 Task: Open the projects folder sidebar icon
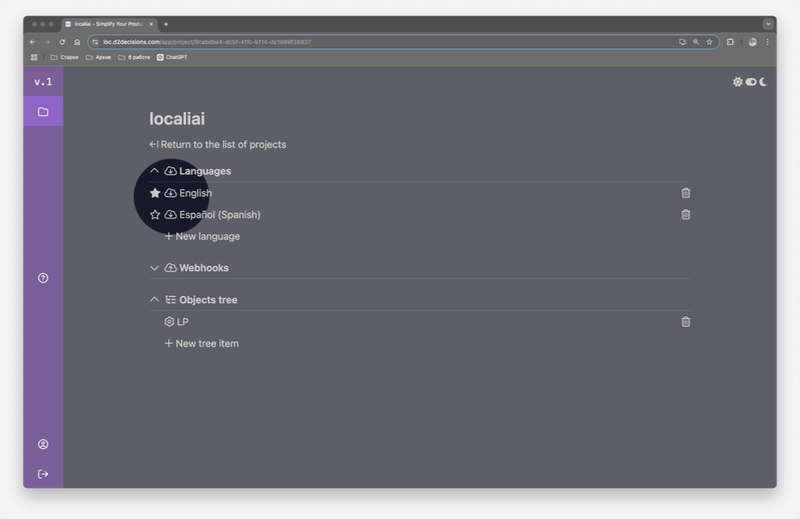pos(43,111)
